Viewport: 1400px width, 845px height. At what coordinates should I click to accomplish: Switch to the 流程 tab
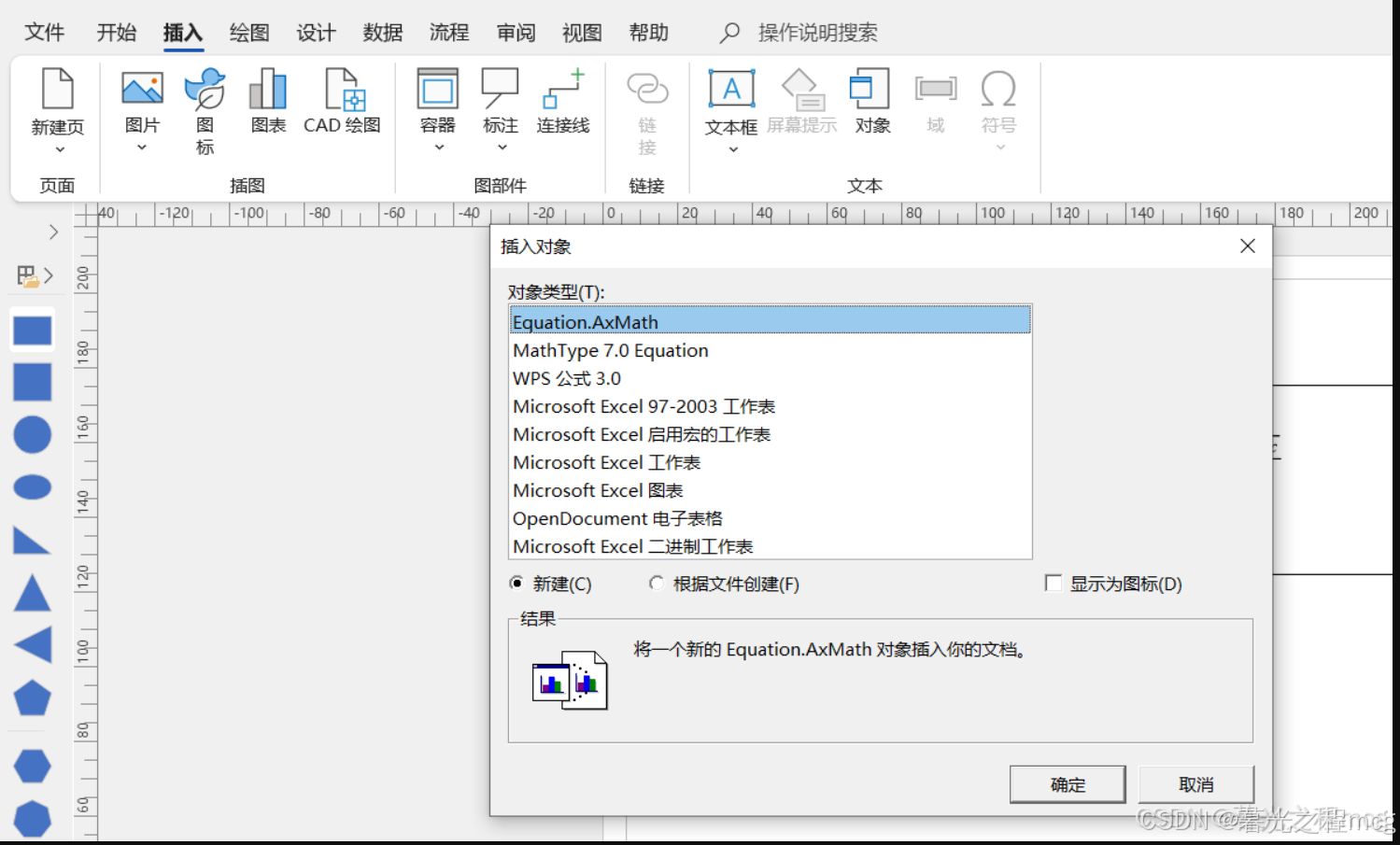click(x=449, y=33)
